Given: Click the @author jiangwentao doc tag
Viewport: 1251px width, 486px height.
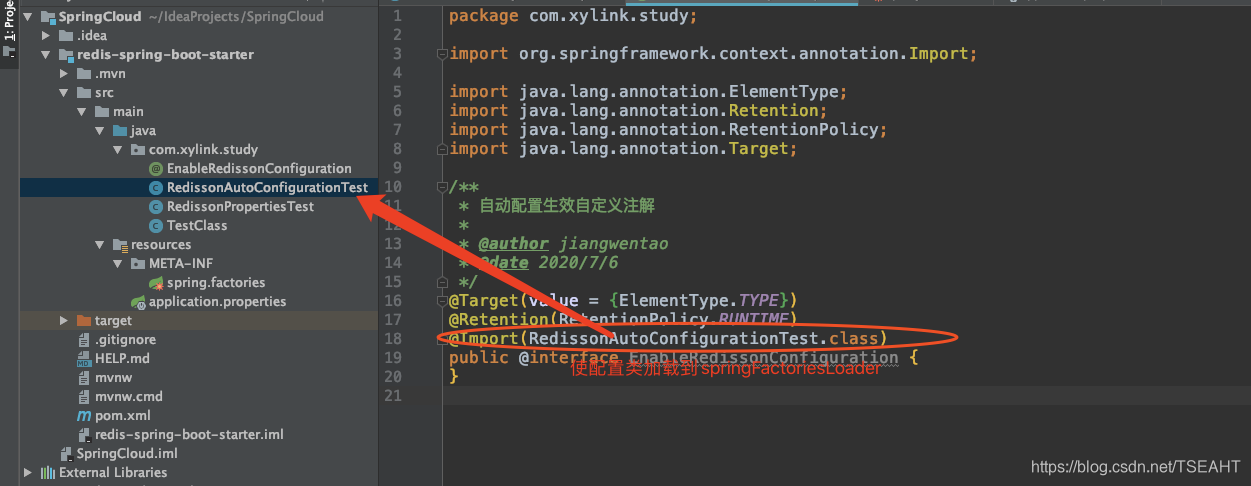Looking at the screenshot, I should coord(573,244).
